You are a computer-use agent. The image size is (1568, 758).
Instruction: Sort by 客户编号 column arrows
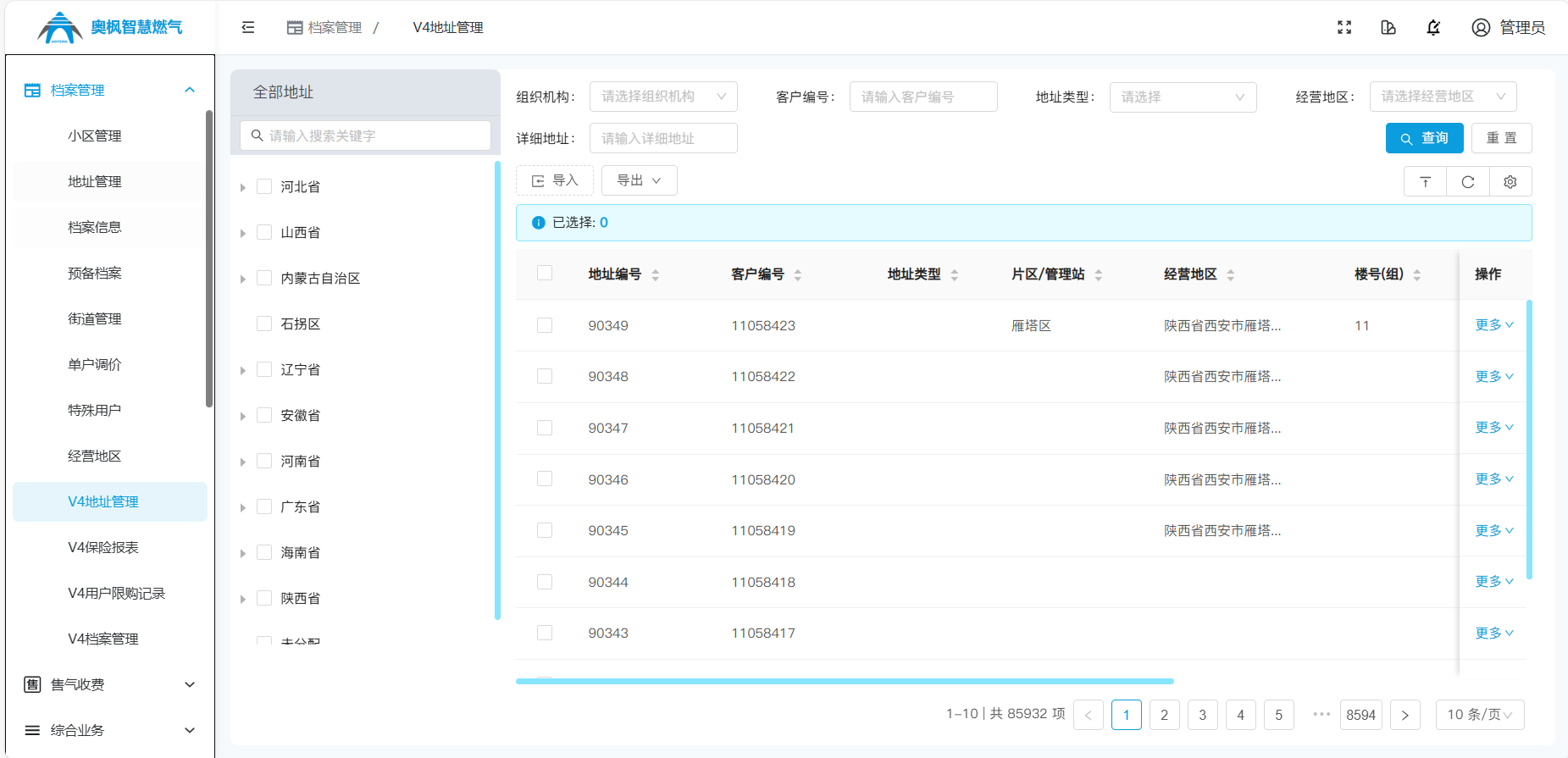tap(798, 274)
